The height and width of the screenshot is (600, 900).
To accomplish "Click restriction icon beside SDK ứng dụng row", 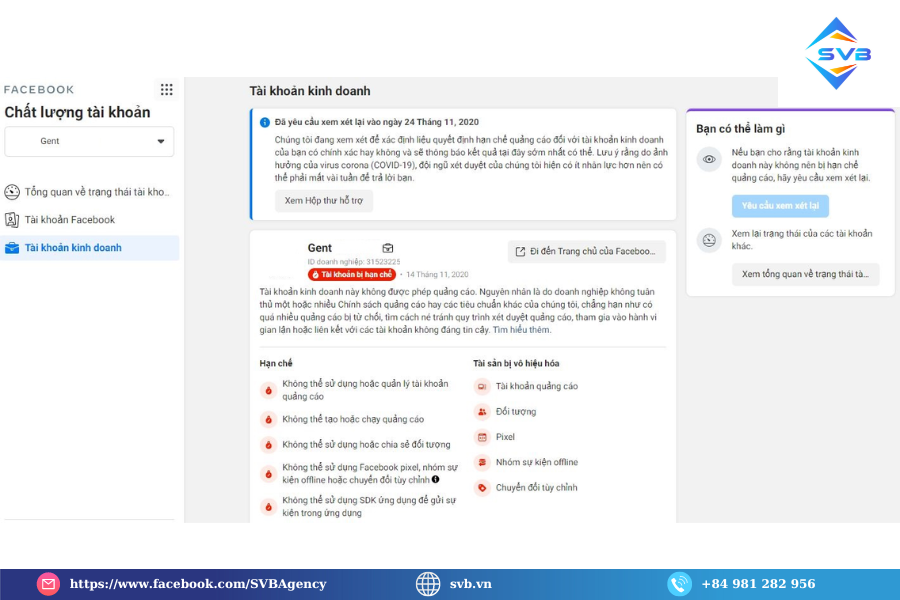I will [x=269, y=506].
